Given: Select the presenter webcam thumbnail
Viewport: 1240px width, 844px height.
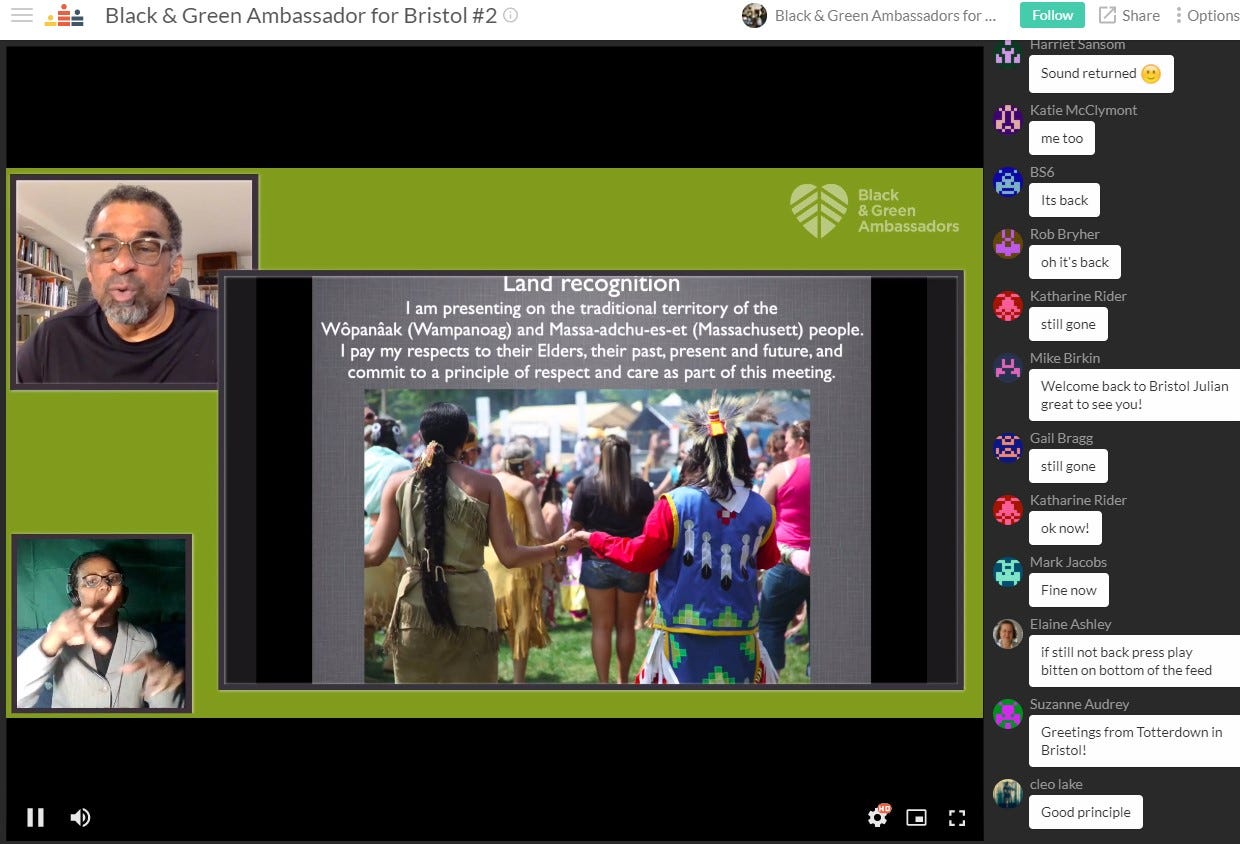Looking at the screenshot, I should (x=134, y=281).
